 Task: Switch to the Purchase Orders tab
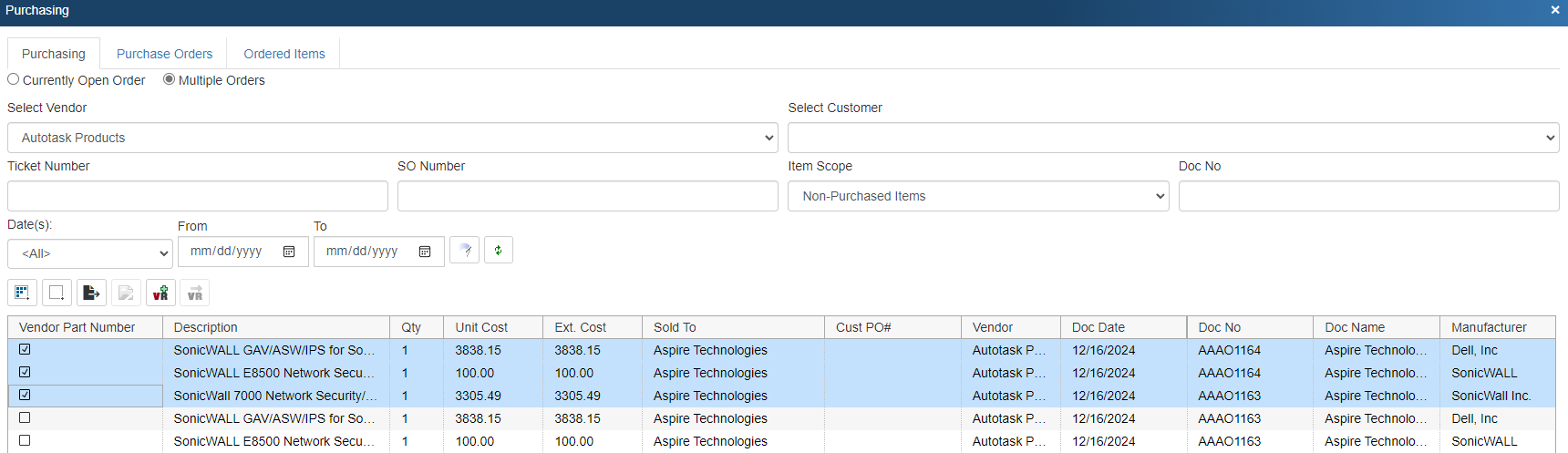164,54
